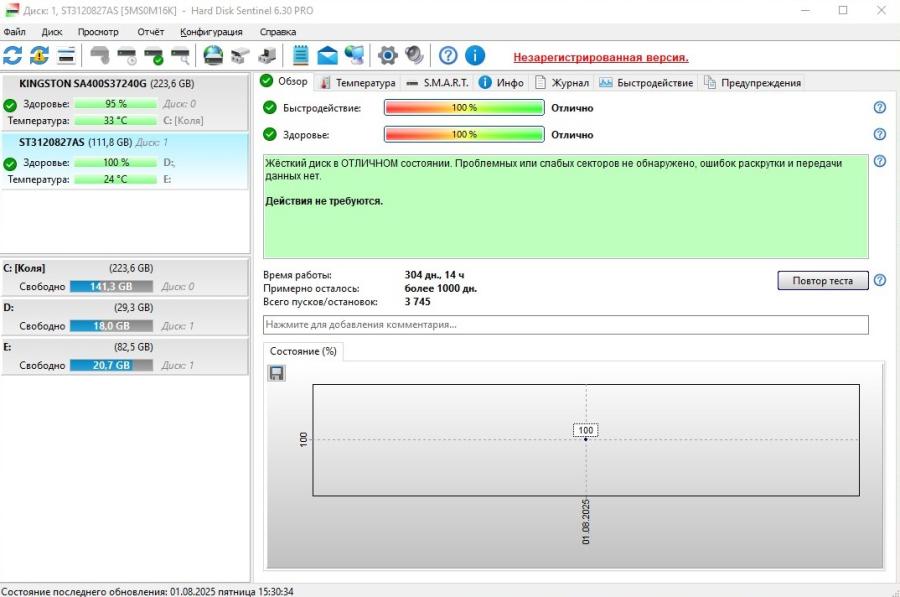Click the disk with green checkmark toolbar icon

tap(153, 55)
